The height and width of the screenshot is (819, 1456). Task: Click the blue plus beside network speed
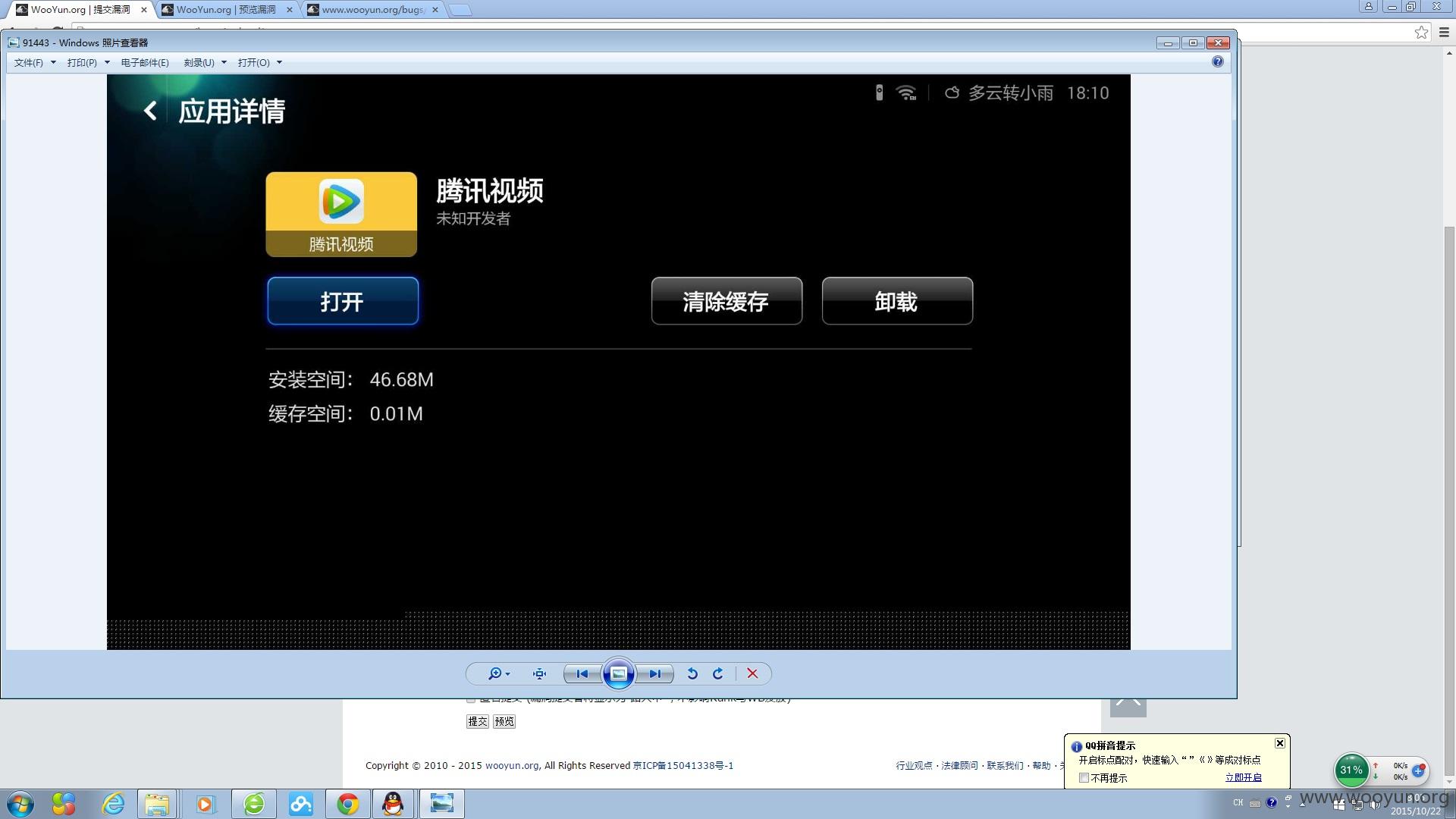(x=1418, y=771)
